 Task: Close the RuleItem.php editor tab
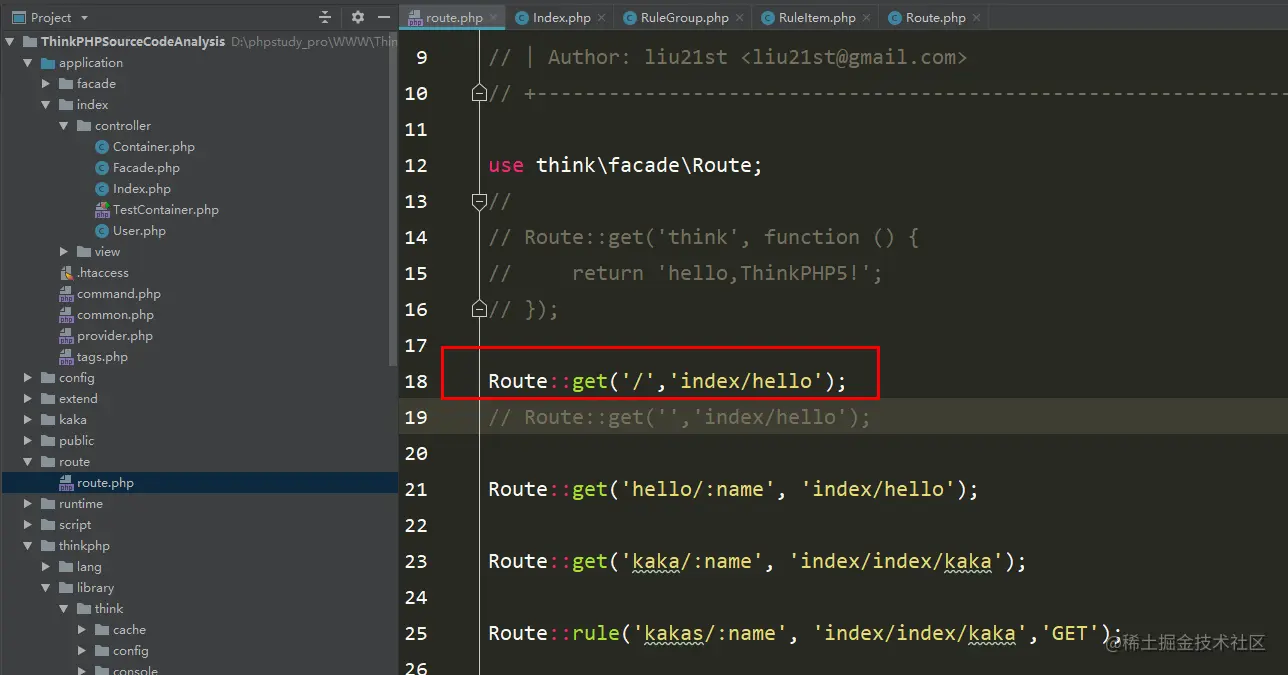[x=866, y=18]
